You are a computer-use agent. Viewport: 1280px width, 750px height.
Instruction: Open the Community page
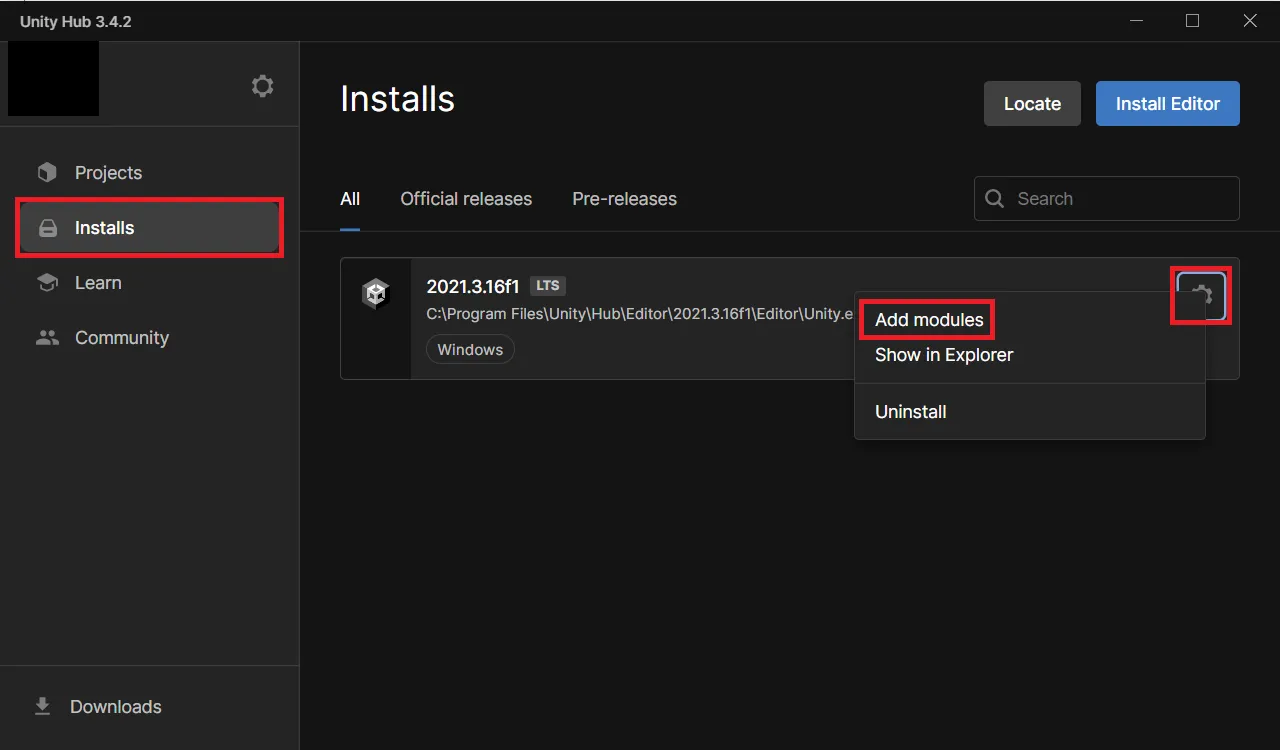tap(121, 338)
